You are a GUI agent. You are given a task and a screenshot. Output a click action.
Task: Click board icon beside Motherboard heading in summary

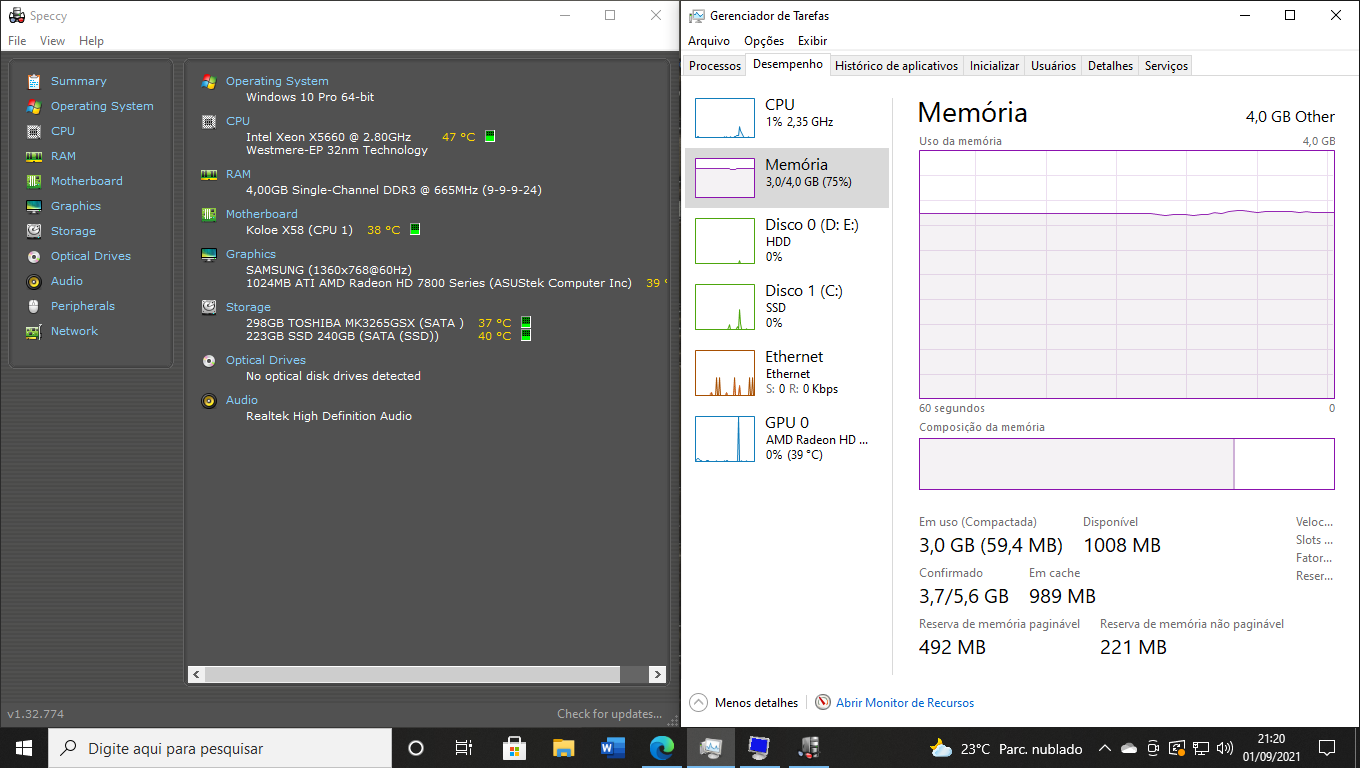pyautogui.click(x=209, y=215)
